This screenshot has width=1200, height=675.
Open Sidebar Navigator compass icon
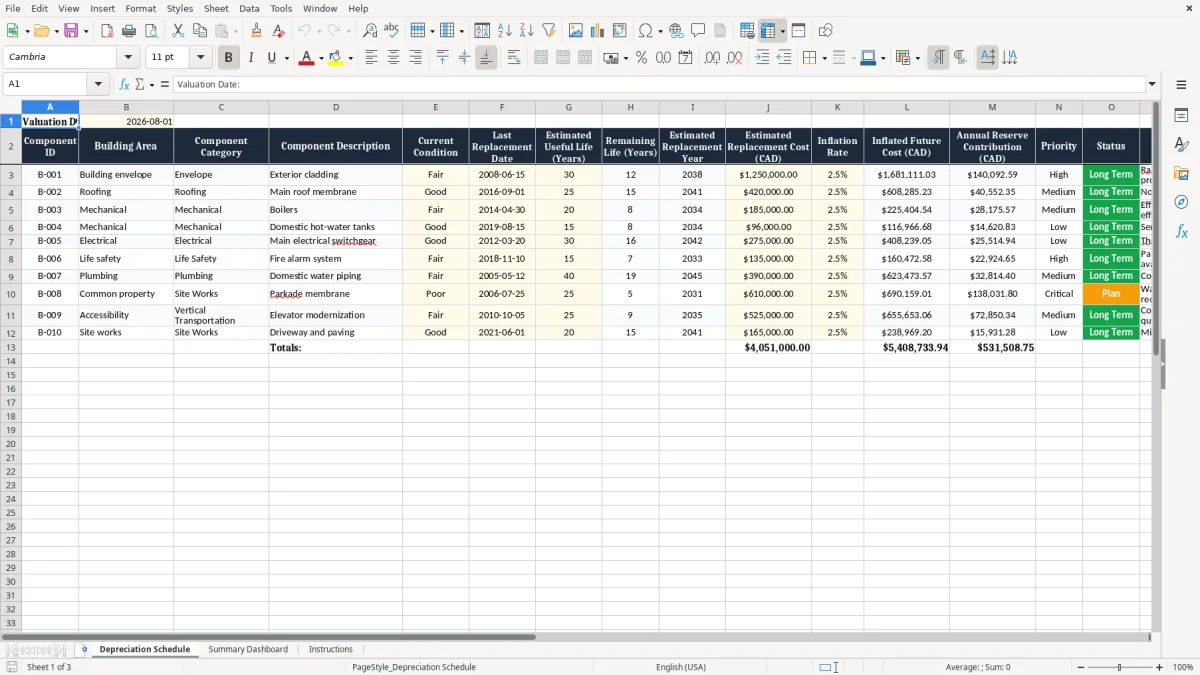pyautogui.click(x=1181, y=202)
